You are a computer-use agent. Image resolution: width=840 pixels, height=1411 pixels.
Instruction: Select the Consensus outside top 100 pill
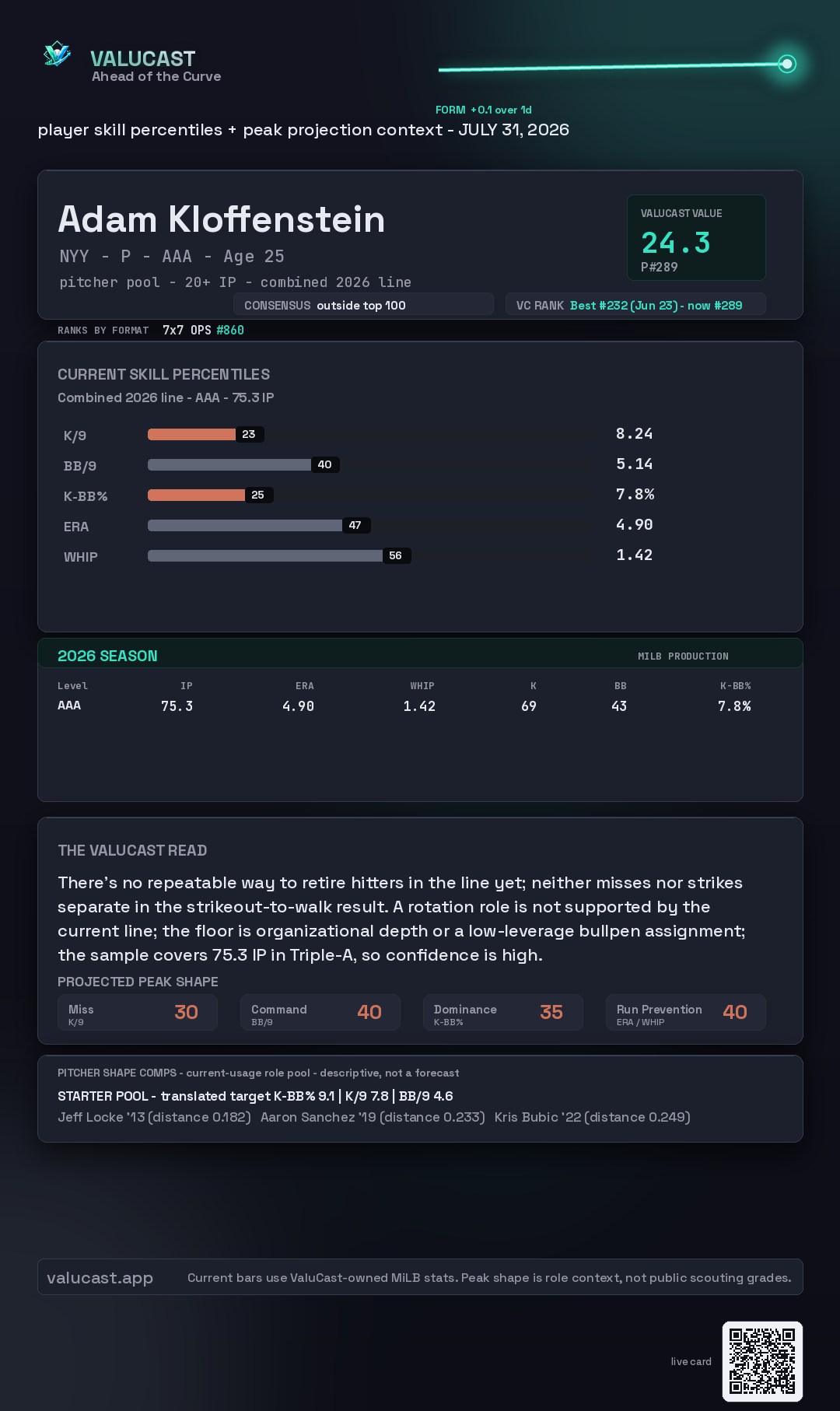pos(363,305)
